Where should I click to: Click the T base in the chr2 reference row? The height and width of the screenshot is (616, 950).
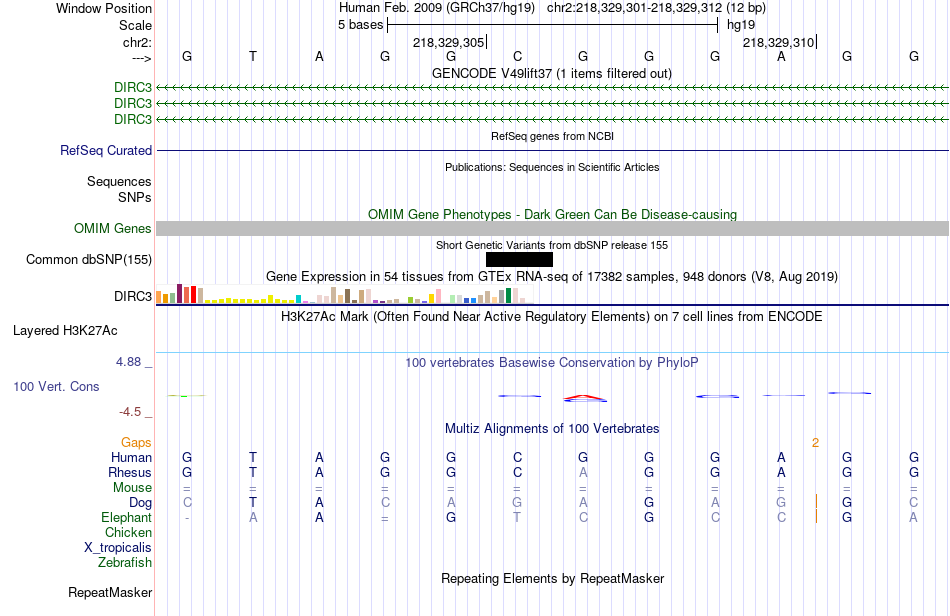[253, 56]
